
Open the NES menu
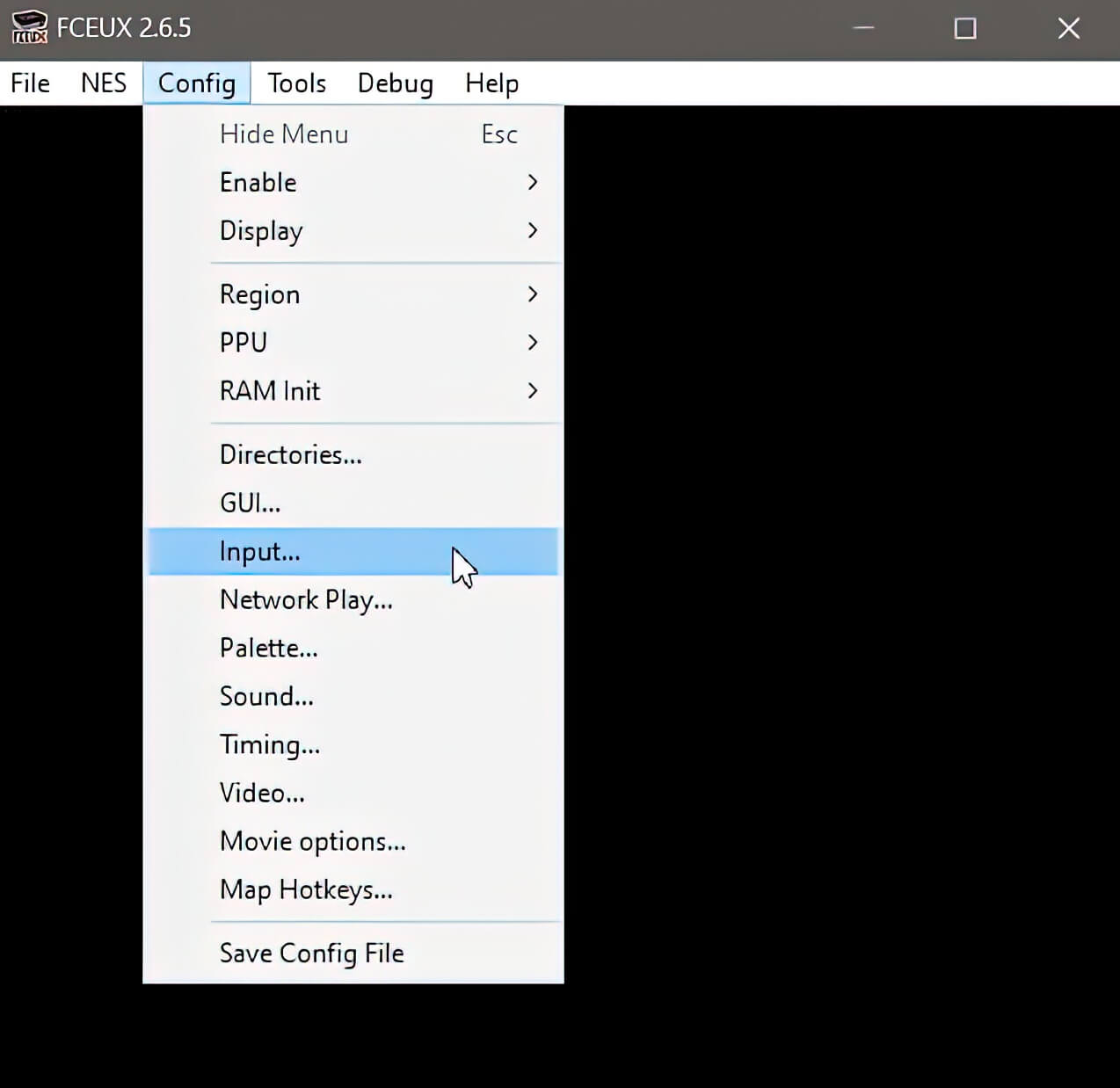(x=103, y=83)
